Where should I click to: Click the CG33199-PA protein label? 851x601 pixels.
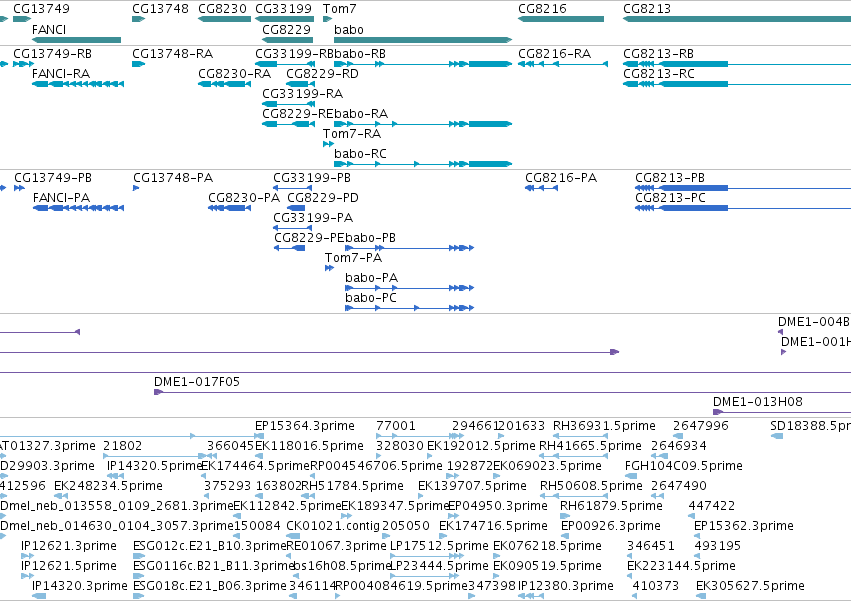click(313, 218)
